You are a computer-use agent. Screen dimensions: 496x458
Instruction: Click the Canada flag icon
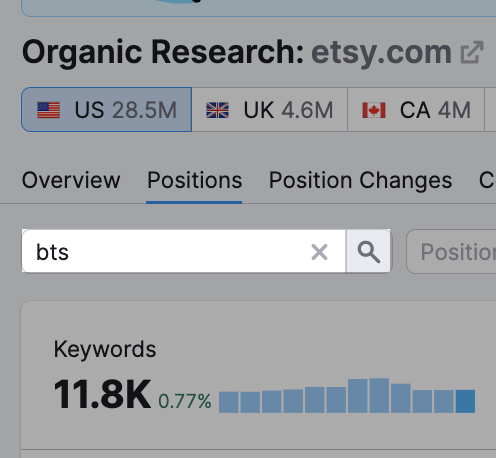pos(374,110)
